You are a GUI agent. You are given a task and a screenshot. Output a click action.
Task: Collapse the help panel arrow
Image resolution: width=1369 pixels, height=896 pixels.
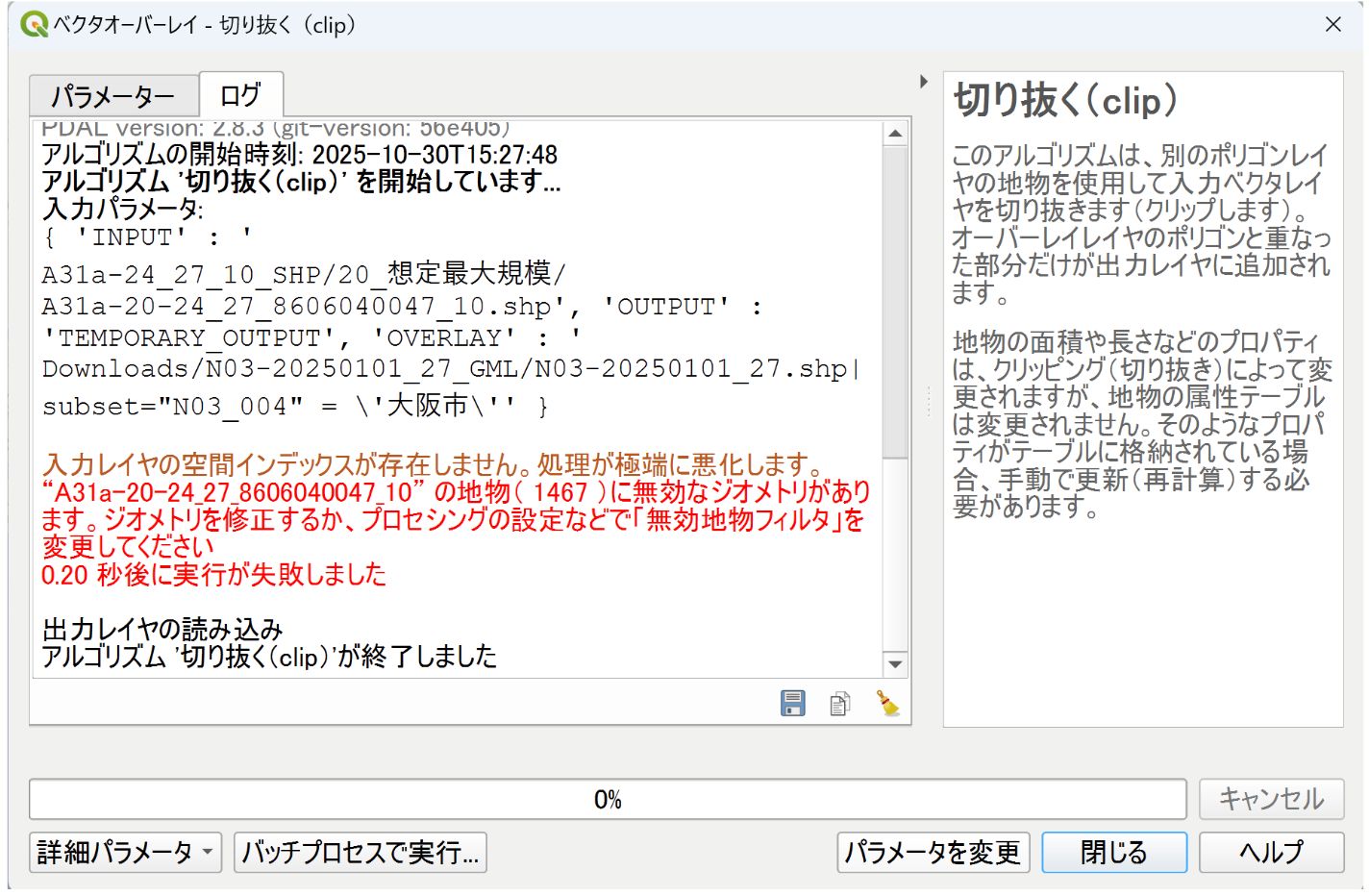(924, 82)
